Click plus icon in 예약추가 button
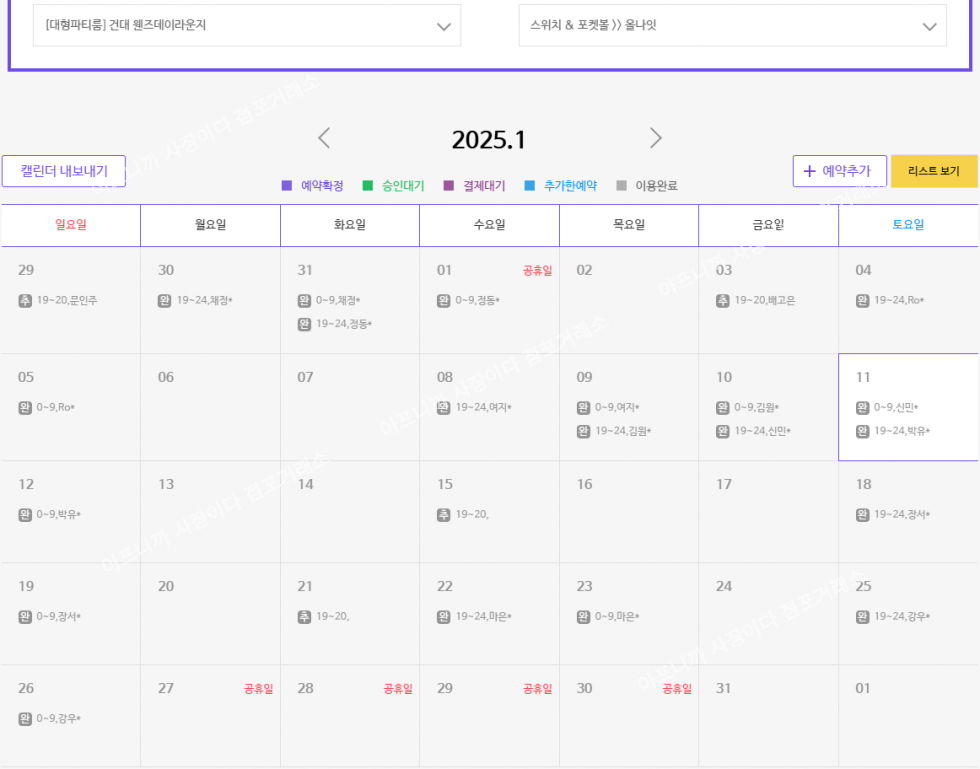Viewport: 980px width, 769px height. coord(809,171)
